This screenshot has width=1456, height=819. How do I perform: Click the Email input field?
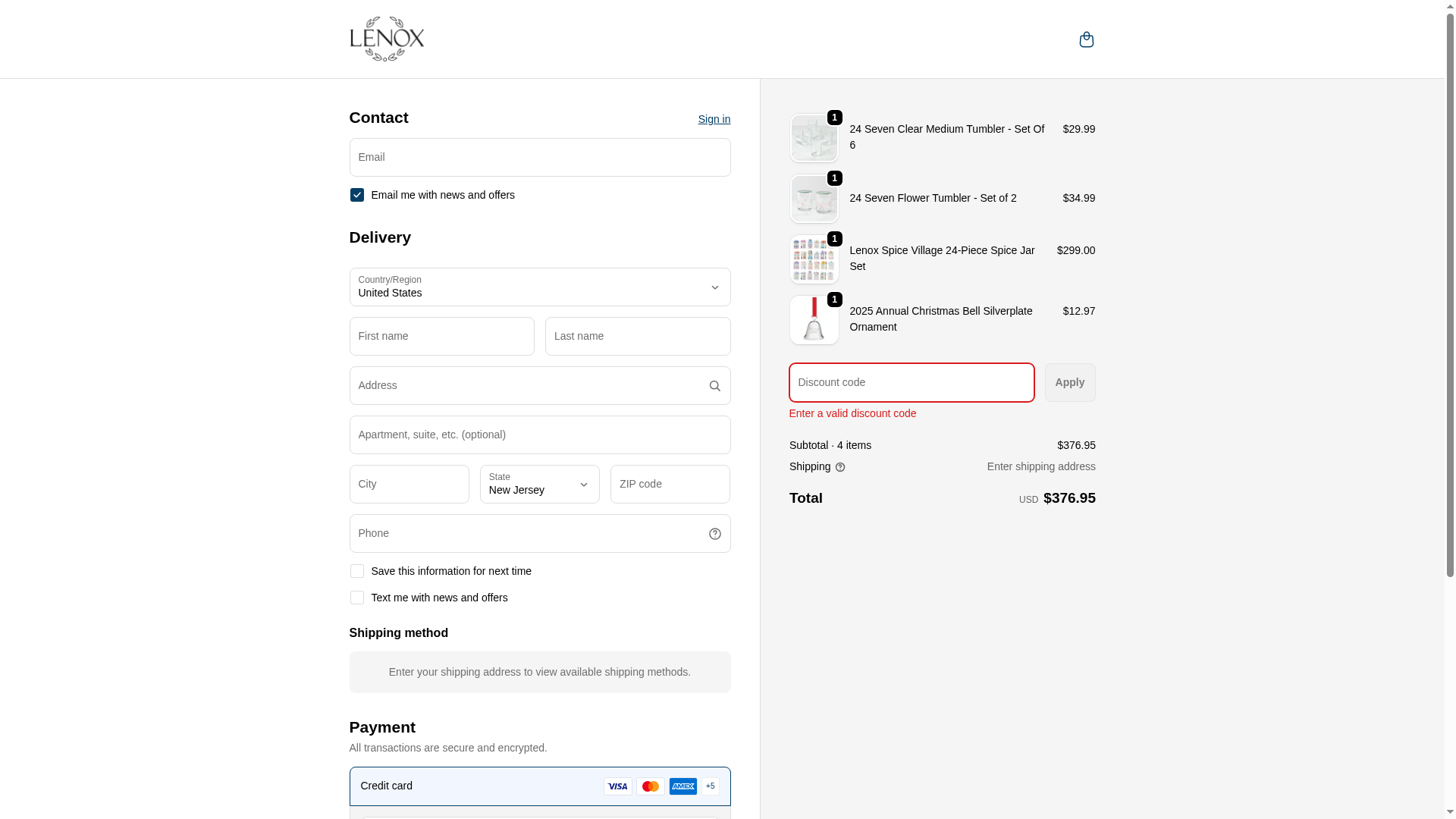point(540,158)
